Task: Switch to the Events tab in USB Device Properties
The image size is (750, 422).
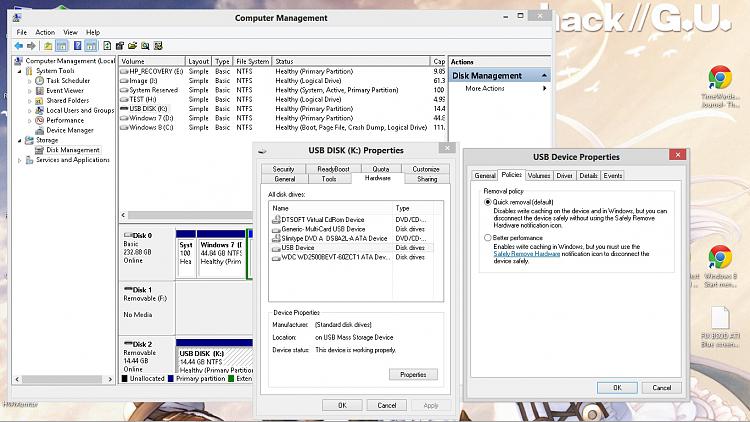Action: coord(613,176)
